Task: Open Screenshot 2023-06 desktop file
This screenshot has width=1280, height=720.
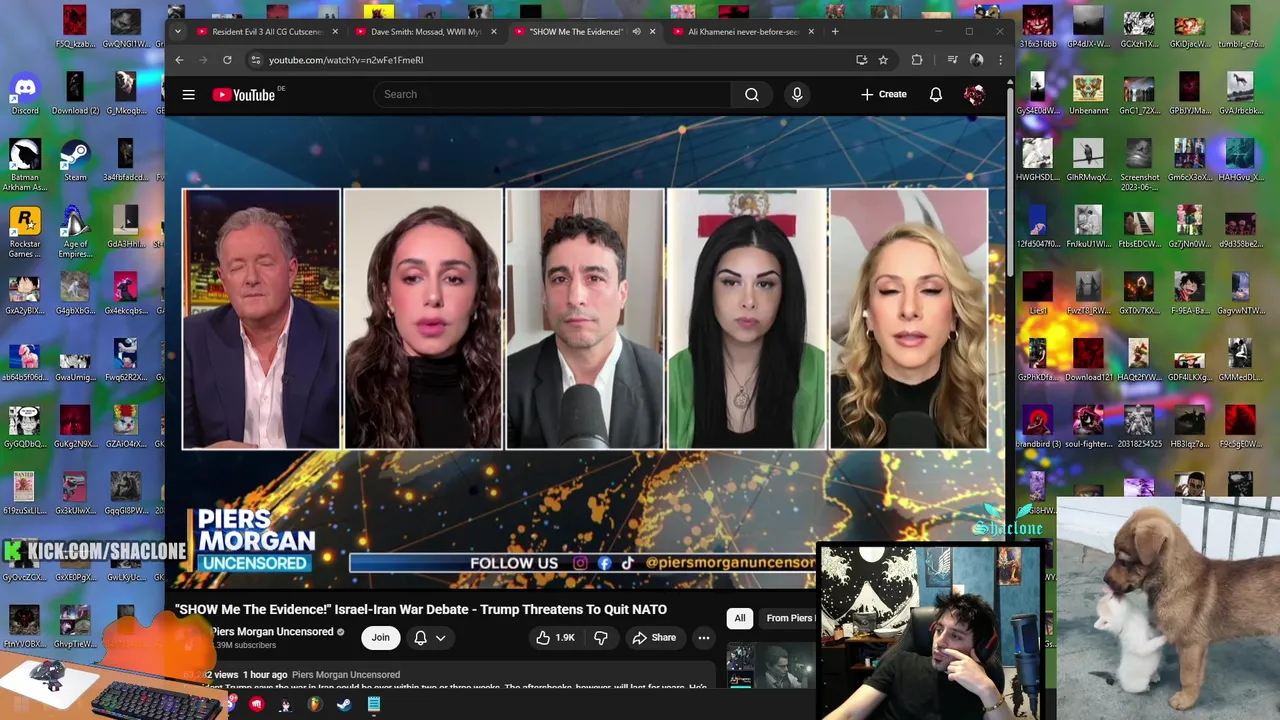Action: pos(1139,165)
